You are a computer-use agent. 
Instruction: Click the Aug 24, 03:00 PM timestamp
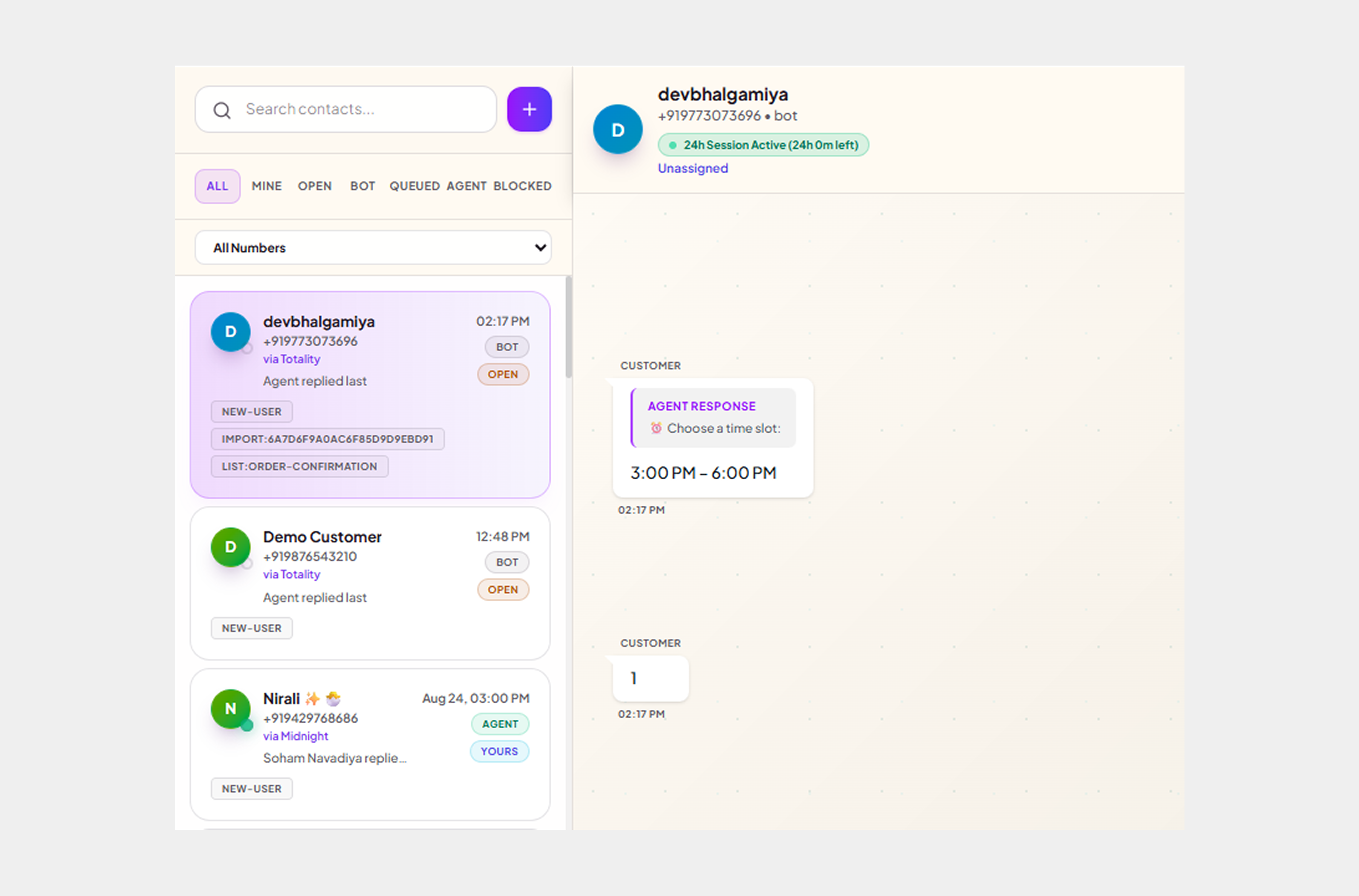click(476, 698)
